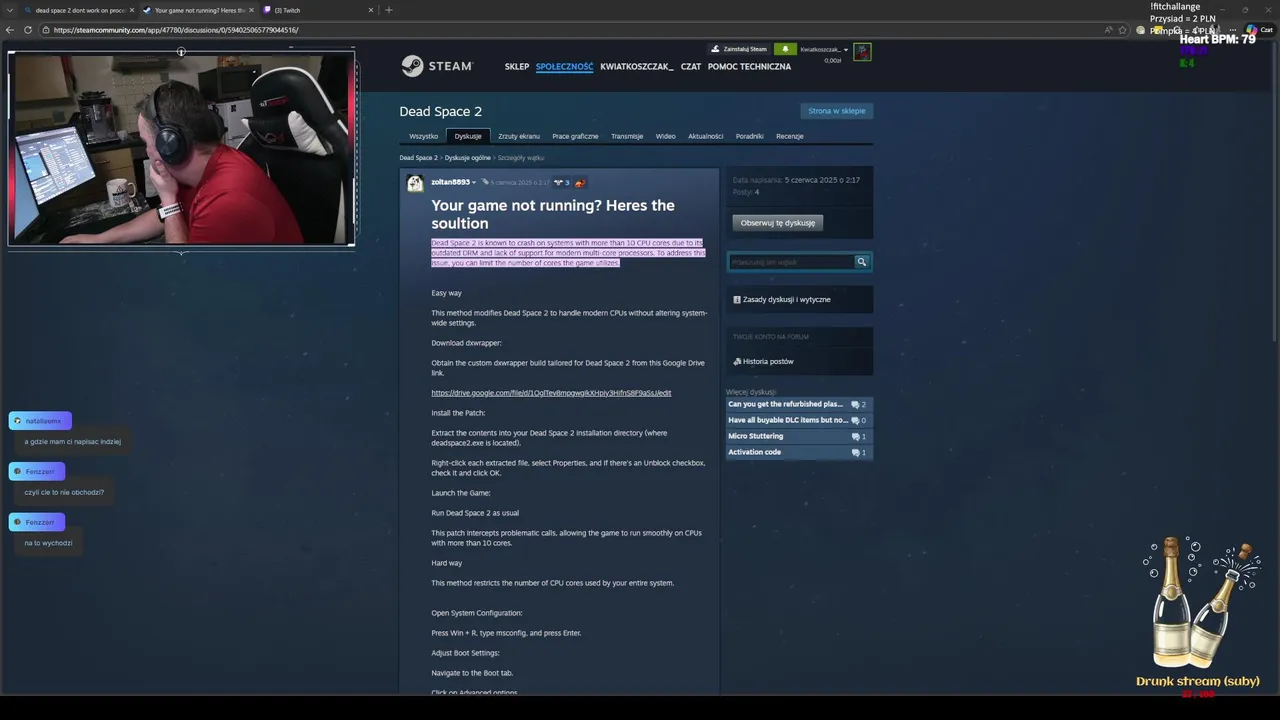Reload the page with refresh icon

[x=28, y=30]
